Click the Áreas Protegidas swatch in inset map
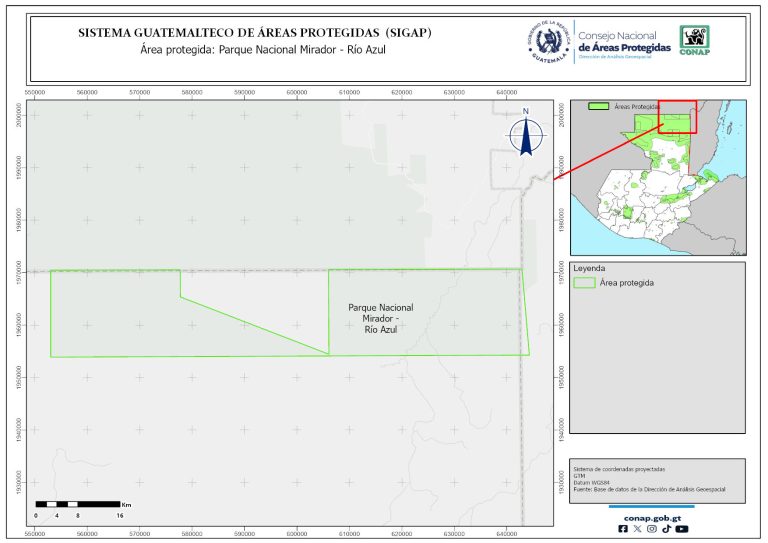768x543 pixels. 598,105
